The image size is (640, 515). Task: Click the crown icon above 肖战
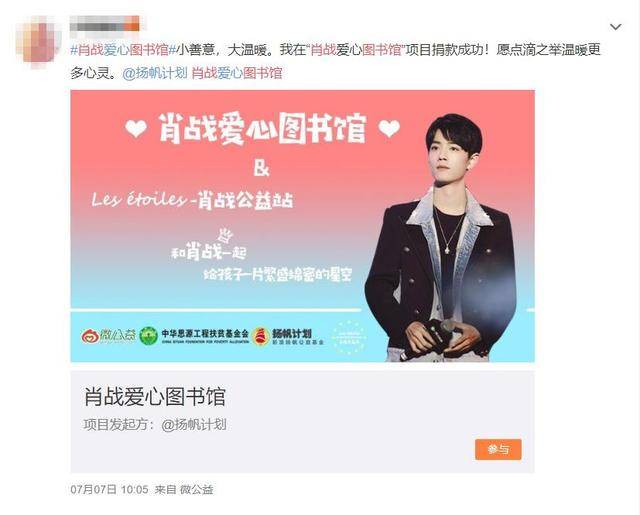225,235
